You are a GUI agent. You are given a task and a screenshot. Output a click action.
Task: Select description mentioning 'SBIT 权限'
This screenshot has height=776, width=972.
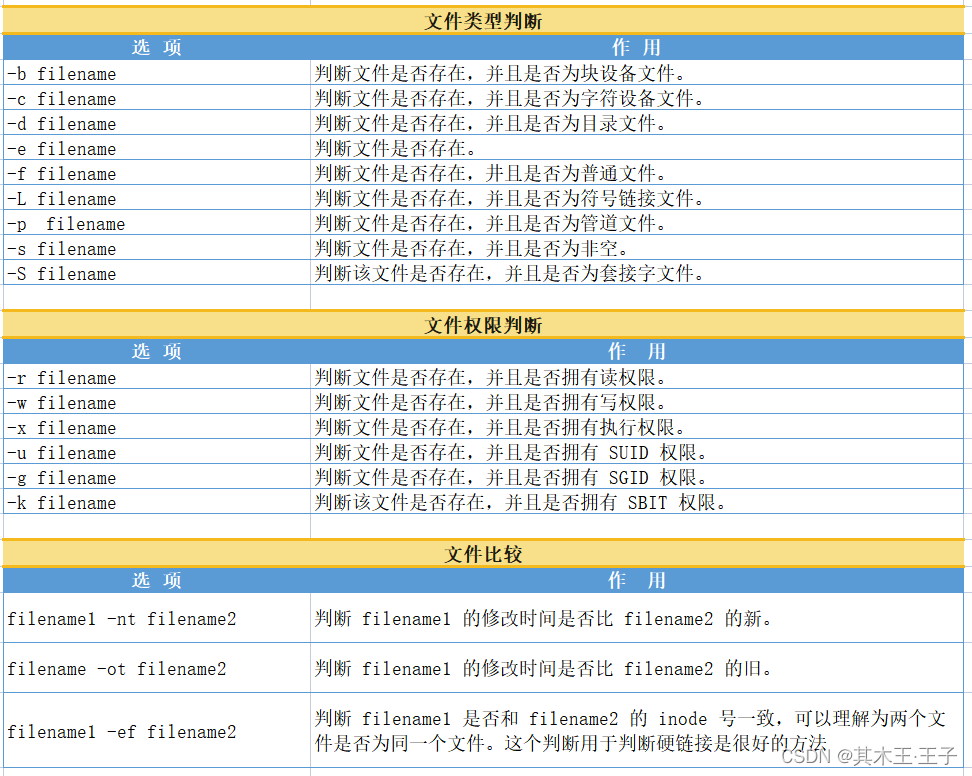[x=637, y=501]
